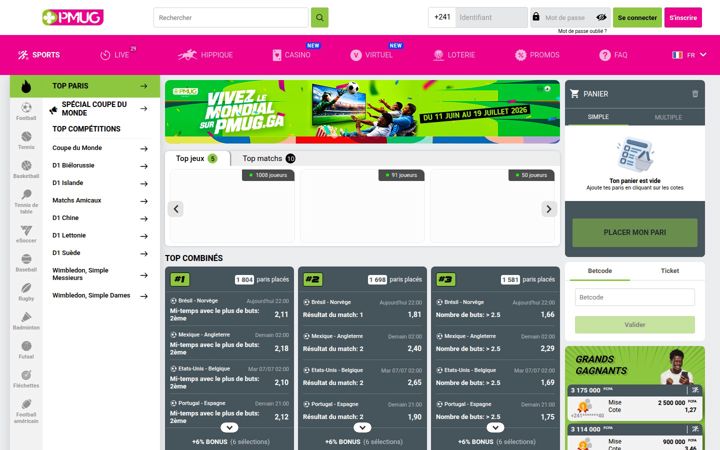Switch to Ticket tab
The width and height of the screenshot is (720, 450).
click(x=669, y=271)
